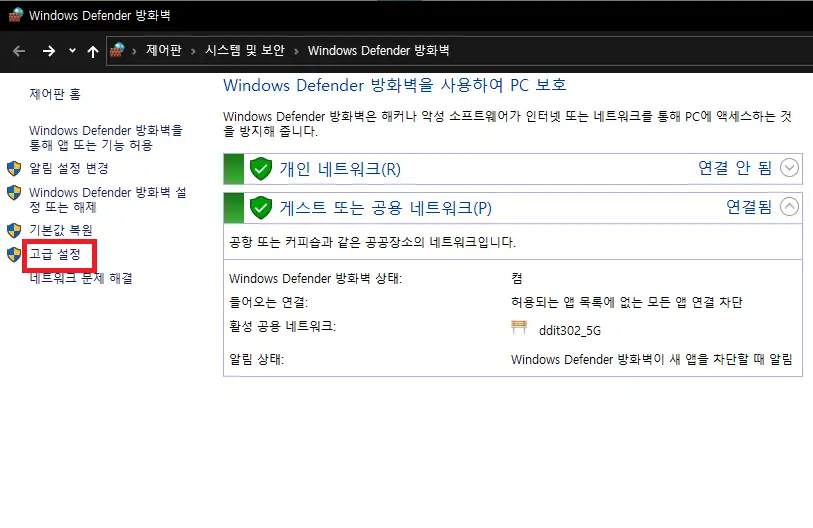813x528 pixels.
Task: Click green shield icon of 개인 네트워크
Action: click(x=261, y=169)
